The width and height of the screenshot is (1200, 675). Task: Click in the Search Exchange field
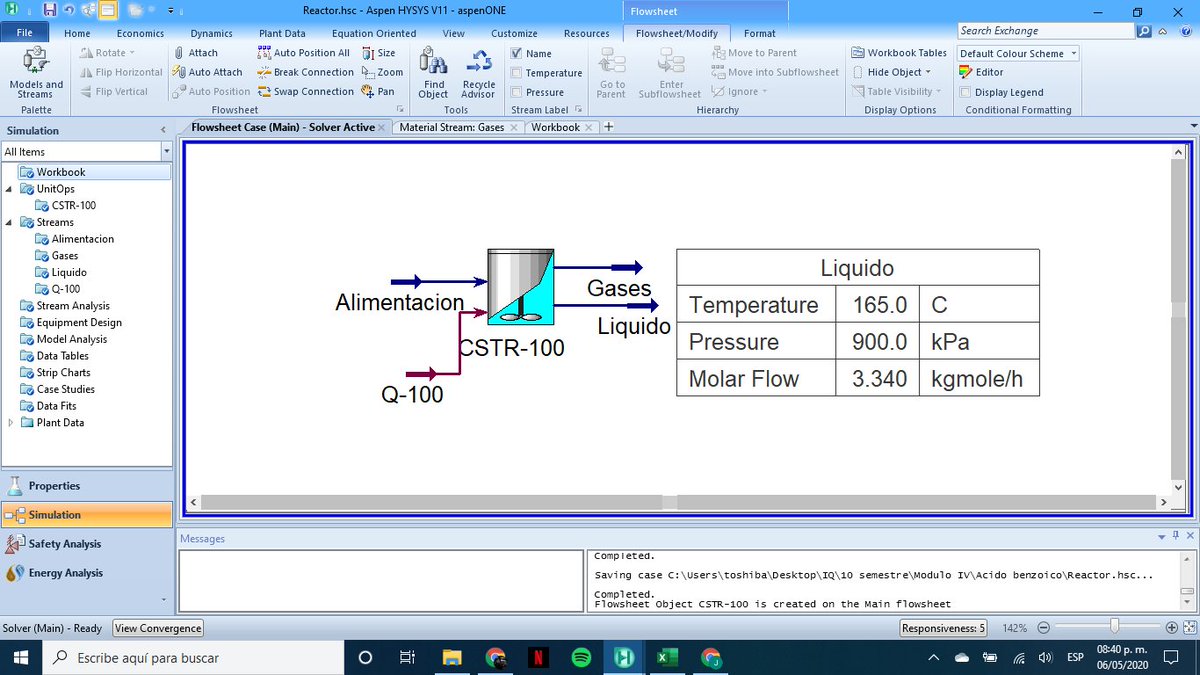tap(1046, 31)
